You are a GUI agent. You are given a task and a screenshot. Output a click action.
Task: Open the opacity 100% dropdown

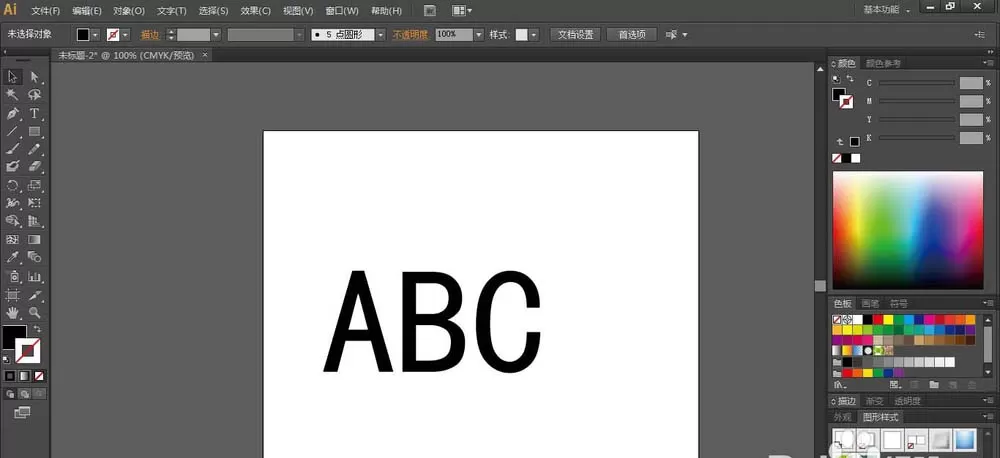[479, 34]
